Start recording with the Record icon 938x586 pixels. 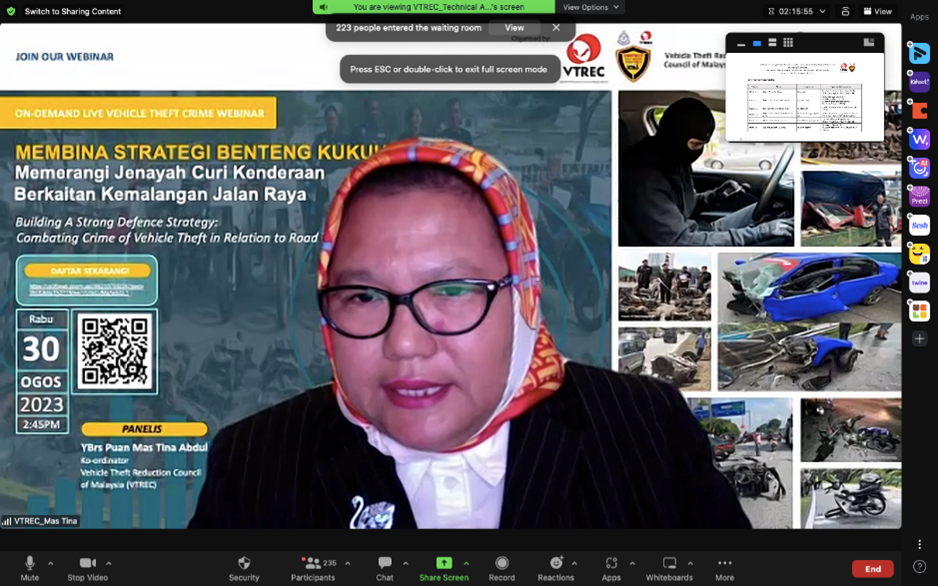pyautogui.click(x=502, y=568)
